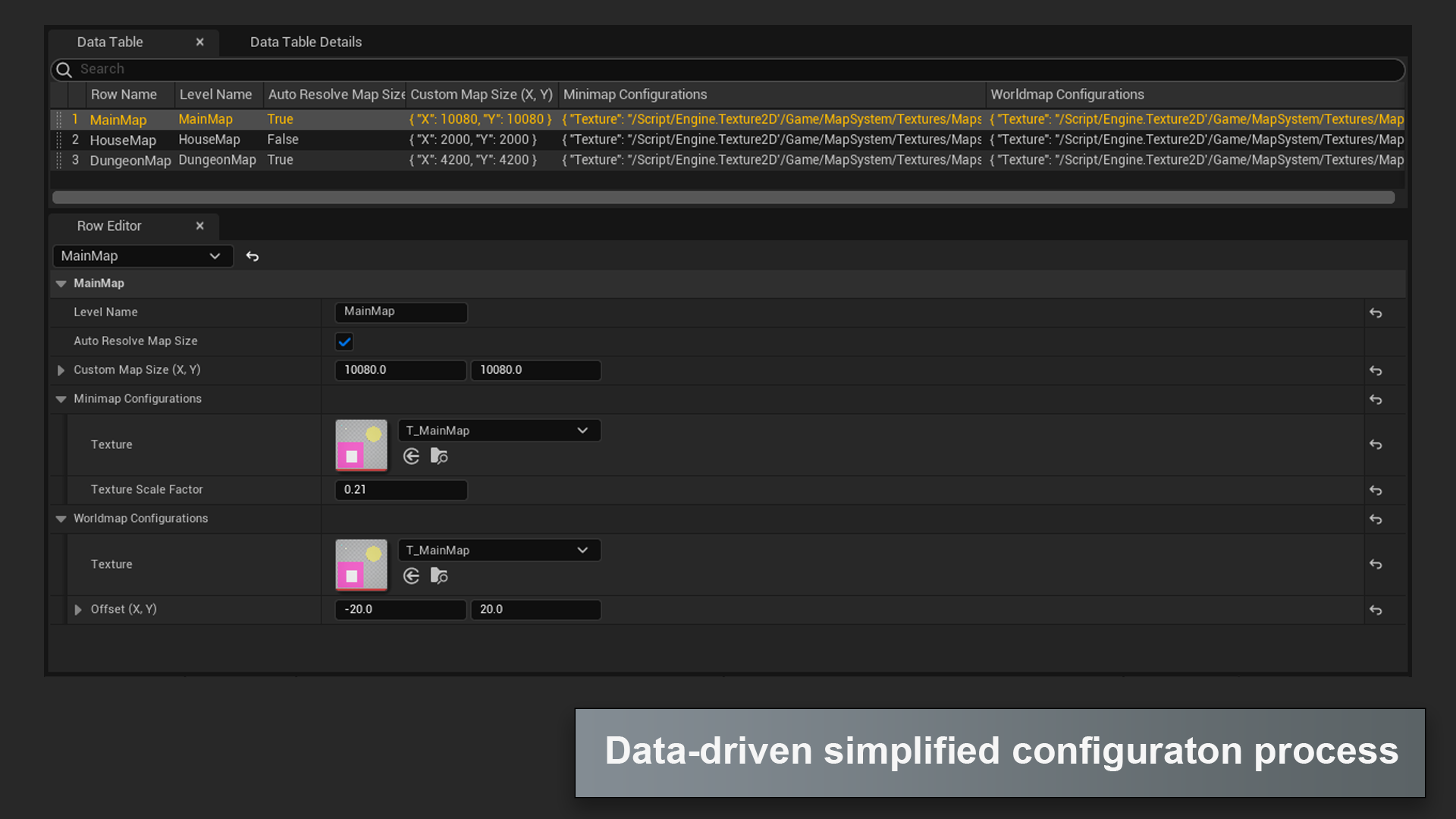Screen dimensions: 1456x819
Task: Open Worldmap T_MainMap texture dropdown
Action: tap(498, 551)
